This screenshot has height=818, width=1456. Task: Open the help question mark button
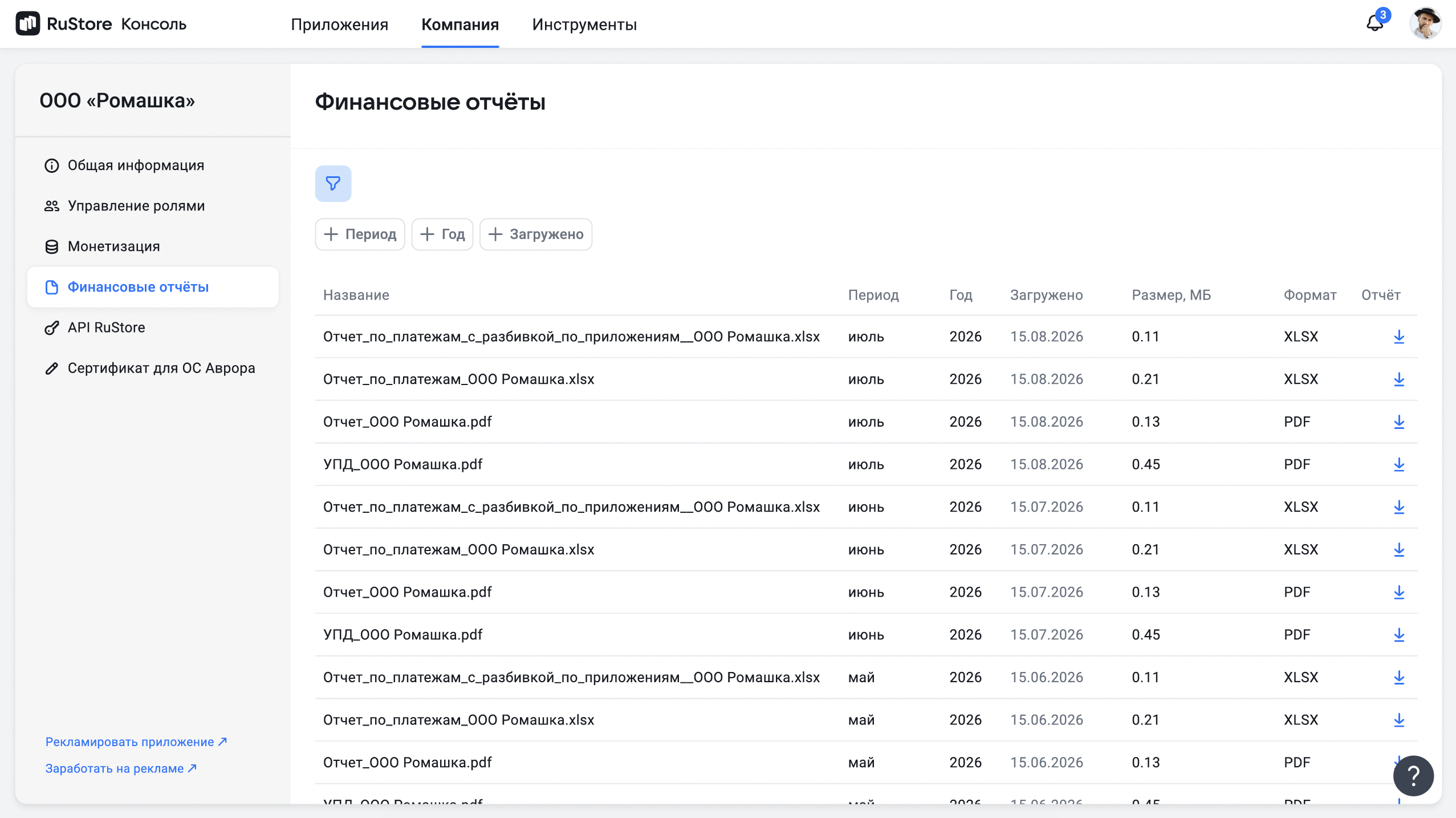tap(1413, 776)
